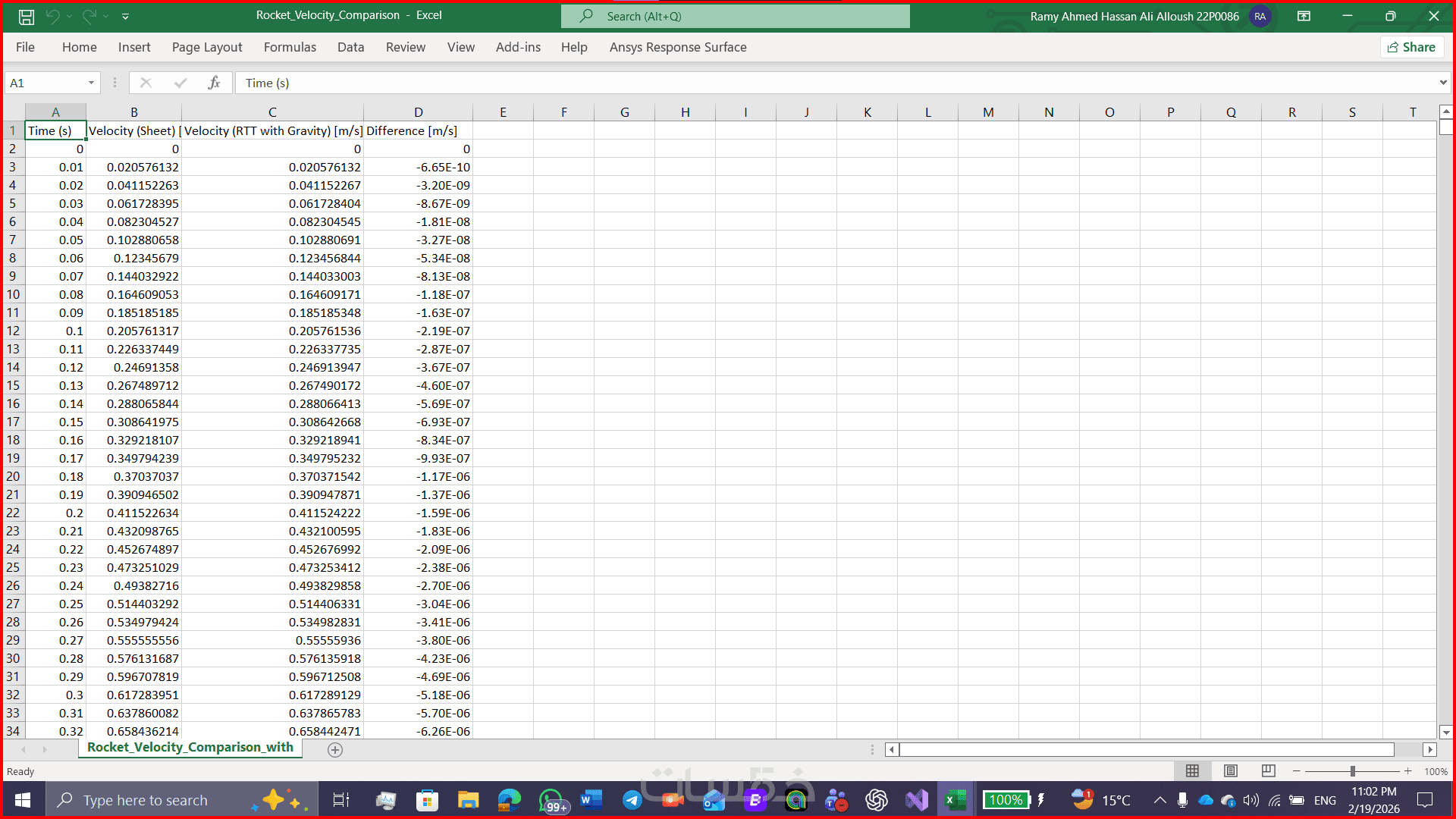Image resolution: width=1456 pixels, height=819 pixels.
Task: Open the Ansys Response Surface tab
Action: pyautogui.click(x=678, y=47)
